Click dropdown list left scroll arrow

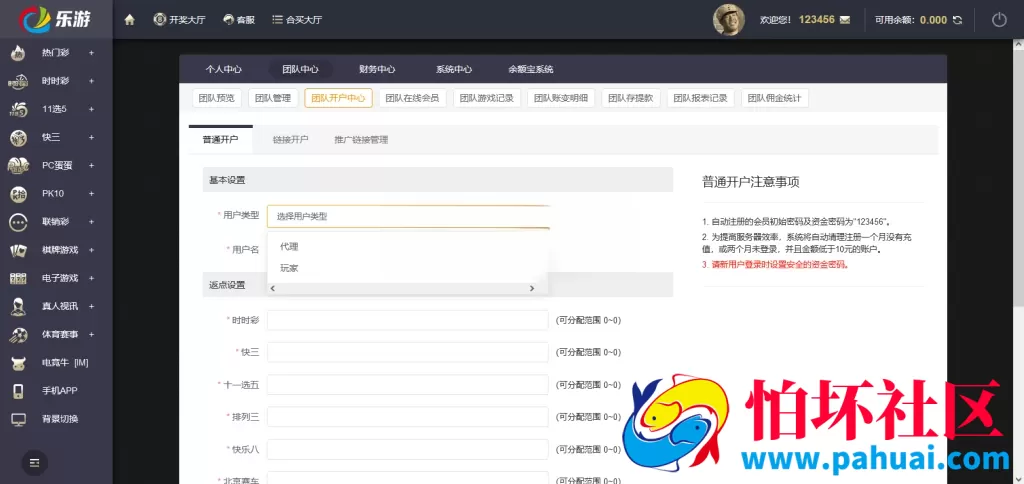[x=273, y=288]
